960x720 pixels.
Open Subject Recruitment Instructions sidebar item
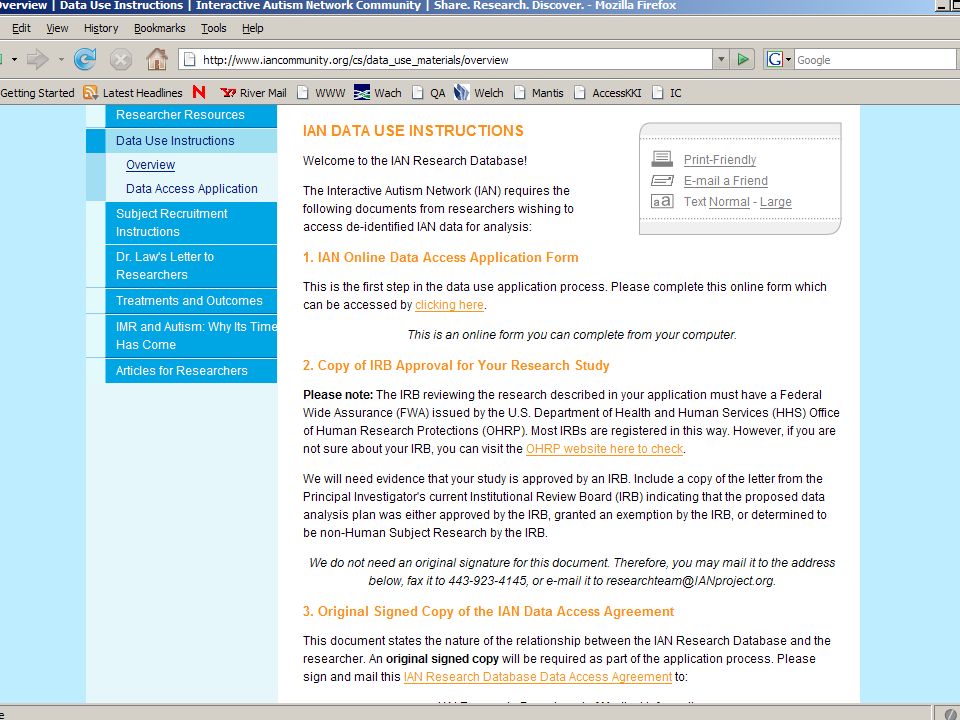(191, 223)
